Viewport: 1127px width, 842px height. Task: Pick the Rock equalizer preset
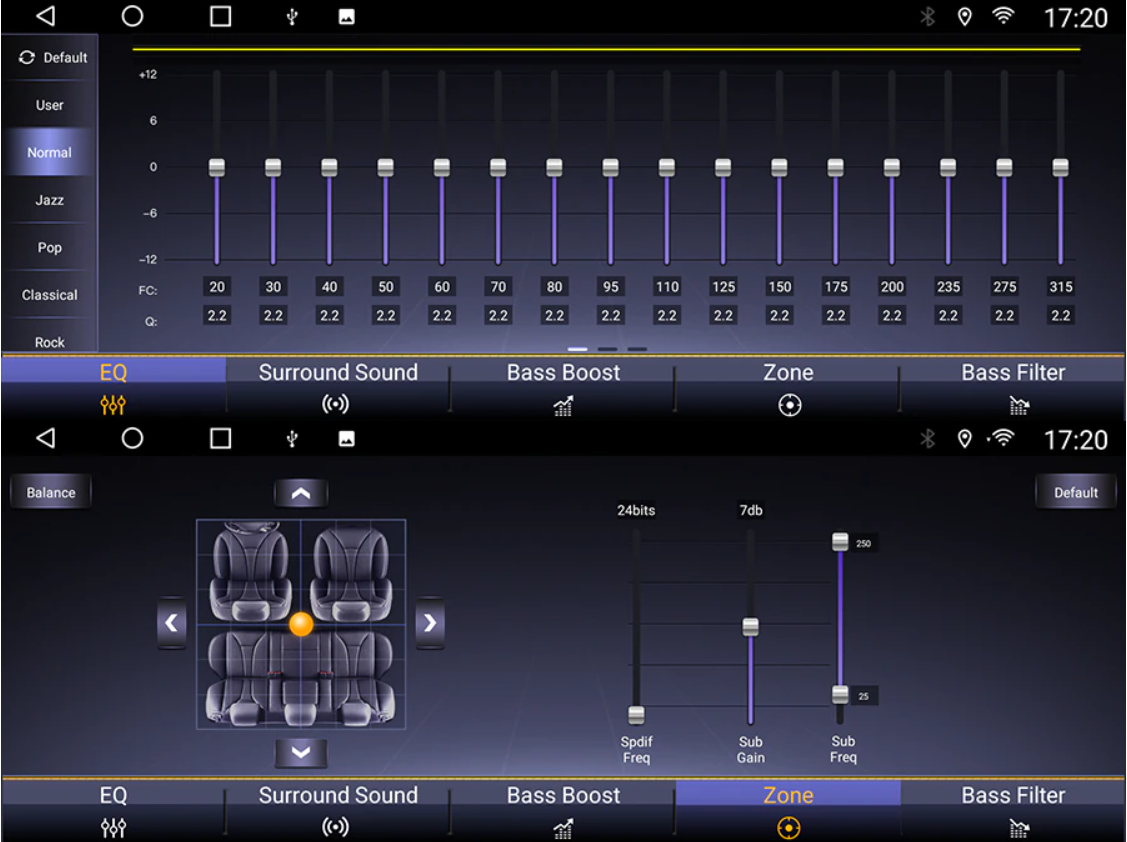click(50, 341)
